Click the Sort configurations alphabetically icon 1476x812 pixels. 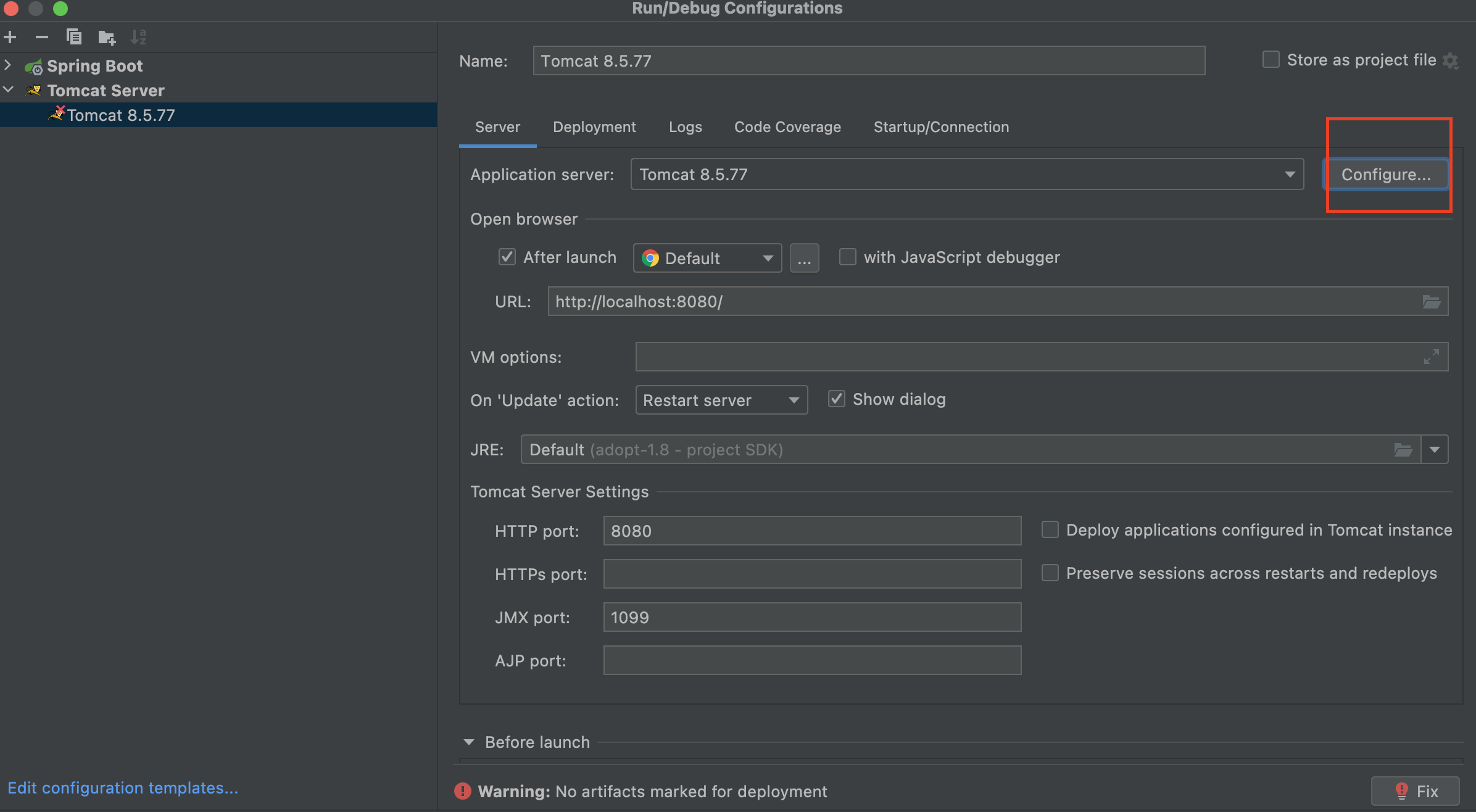point(138,37)
